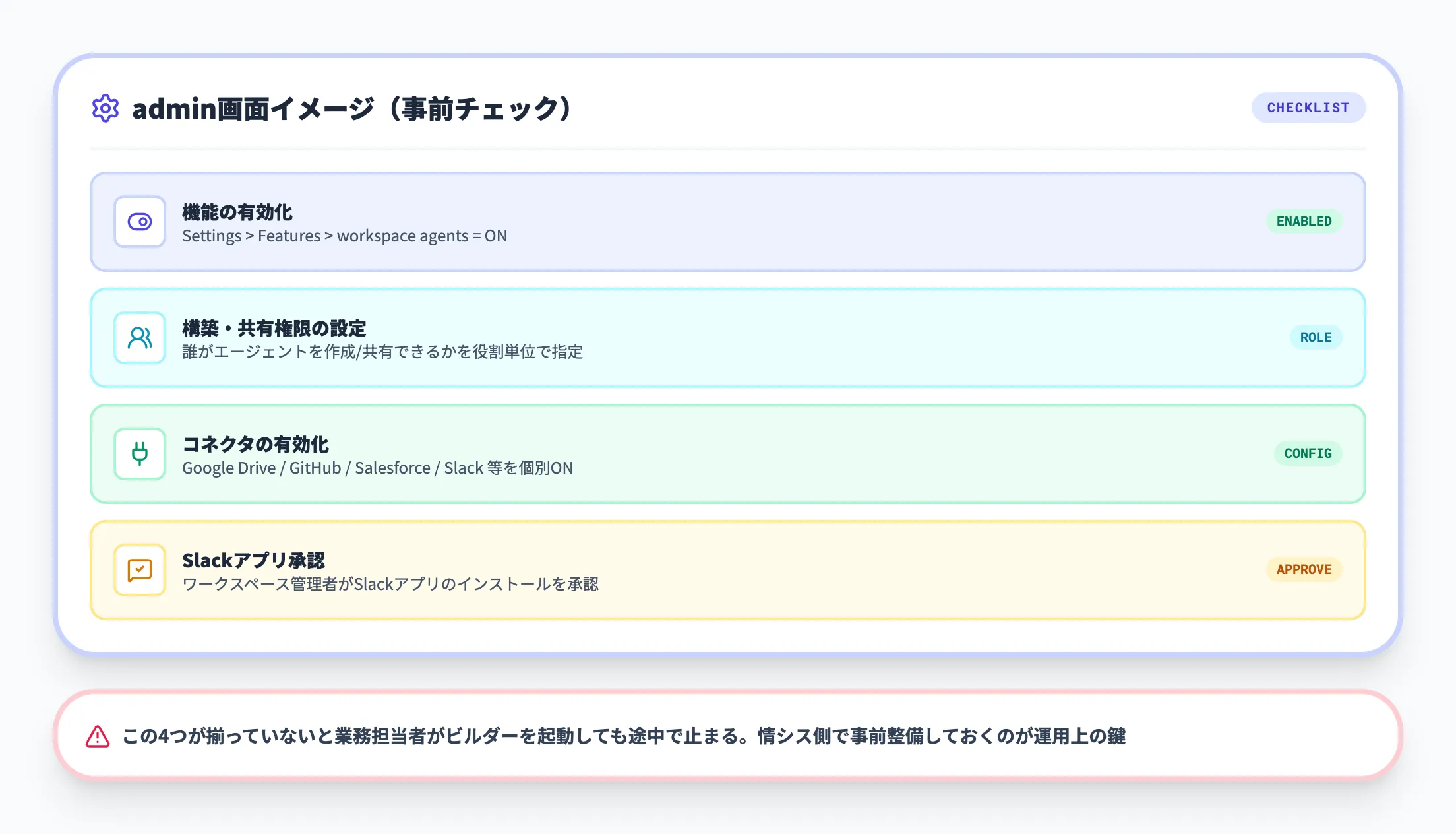Screen dimensions: 1456x834
Task: Click the Google Drive / GitHub / Salesforce text
Action: click(x=377, y=468)
